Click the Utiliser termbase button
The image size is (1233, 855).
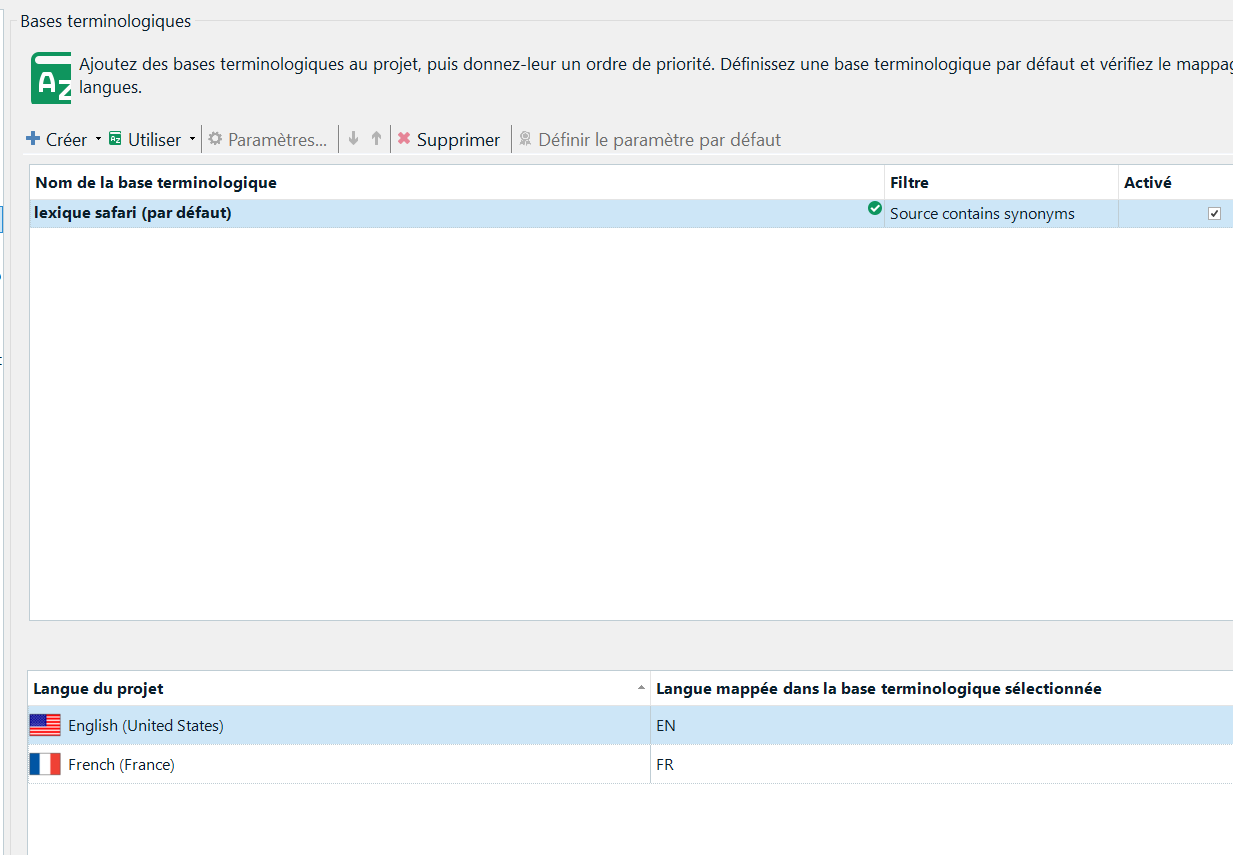coord(145,140)
